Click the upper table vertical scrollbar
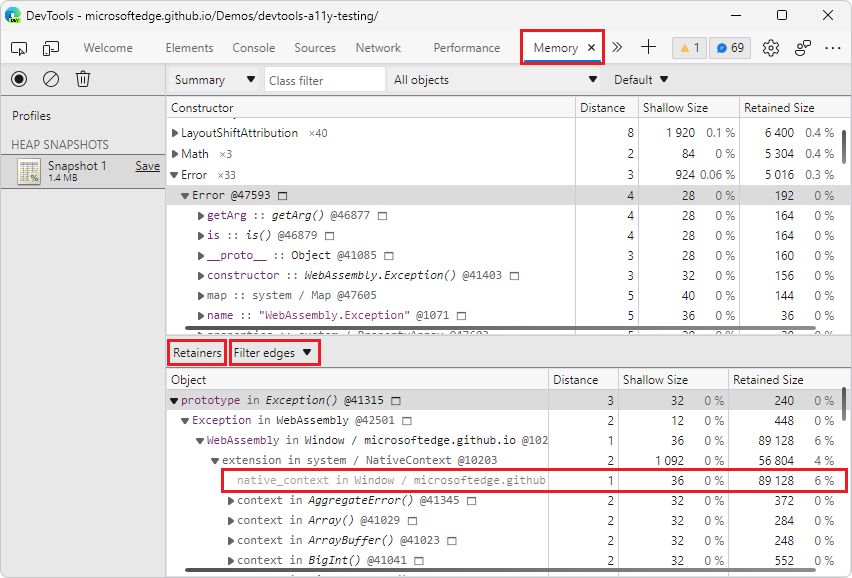This screenshot has height=578, width=852. tap(844, 147)
